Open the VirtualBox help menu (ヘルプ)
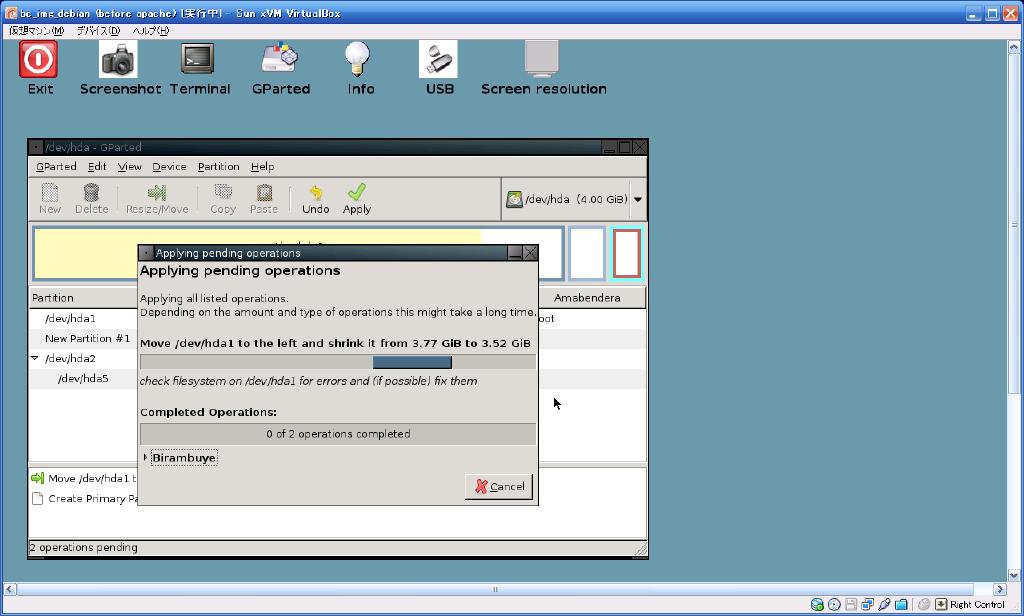Screen dimensions: 1024x616 pyautogui.click(x=150, y=31)
